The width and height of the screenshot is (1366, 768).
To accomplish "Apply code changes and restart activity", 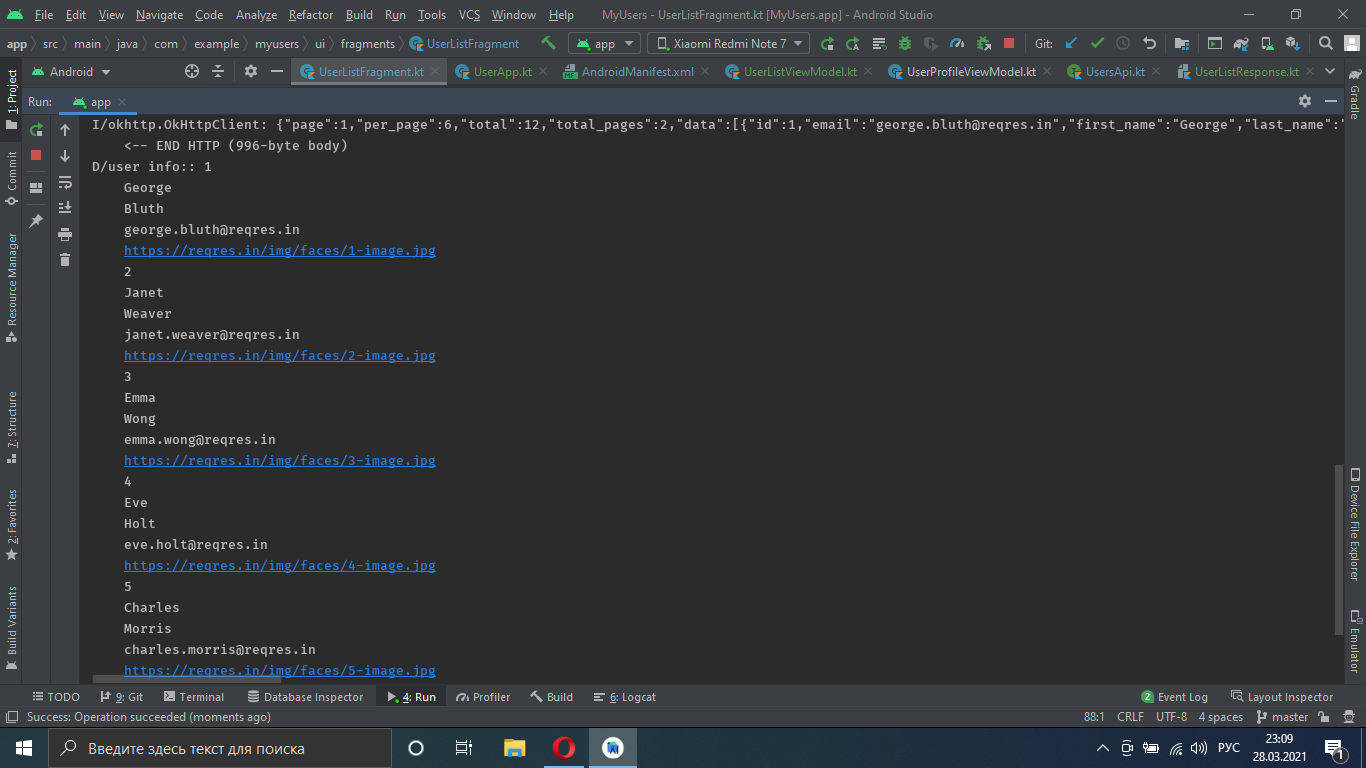I will tap(853, 43).
